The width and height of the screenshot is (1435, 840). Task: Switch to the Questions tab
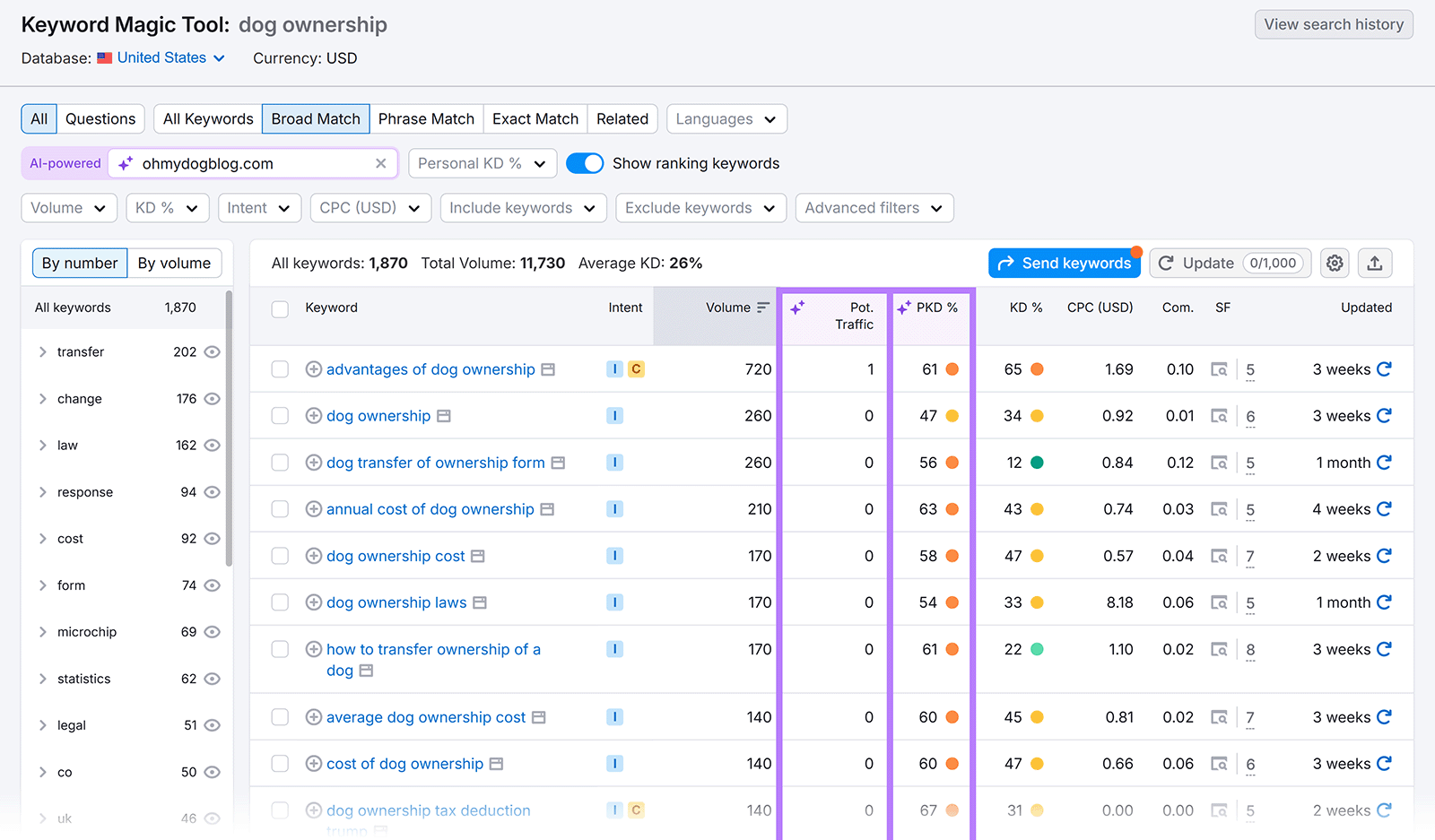click(x=100, y=118)
